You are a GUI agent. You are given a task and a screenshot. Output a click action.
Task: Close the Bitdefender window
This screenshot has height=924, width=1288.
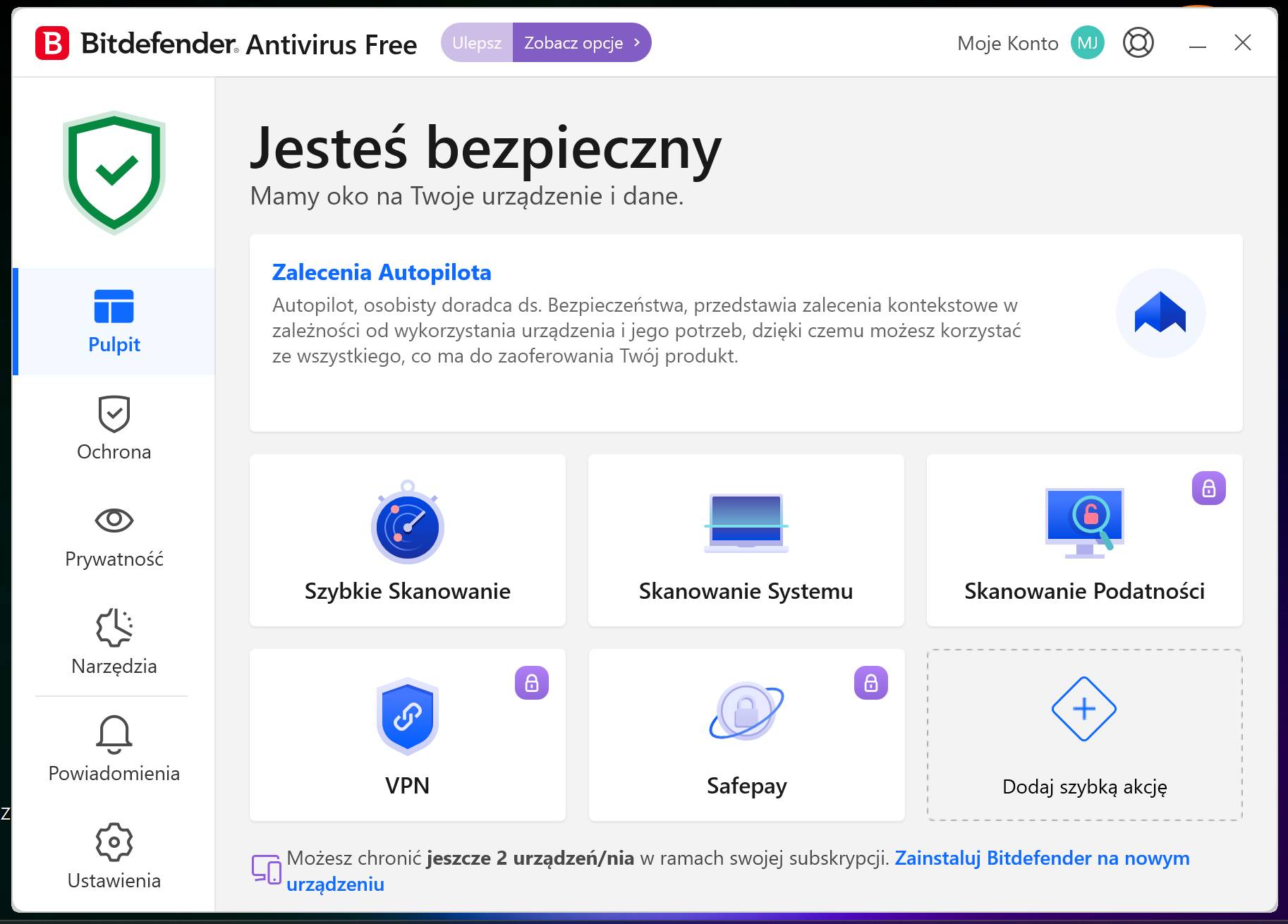click(x=1242, y=43)
